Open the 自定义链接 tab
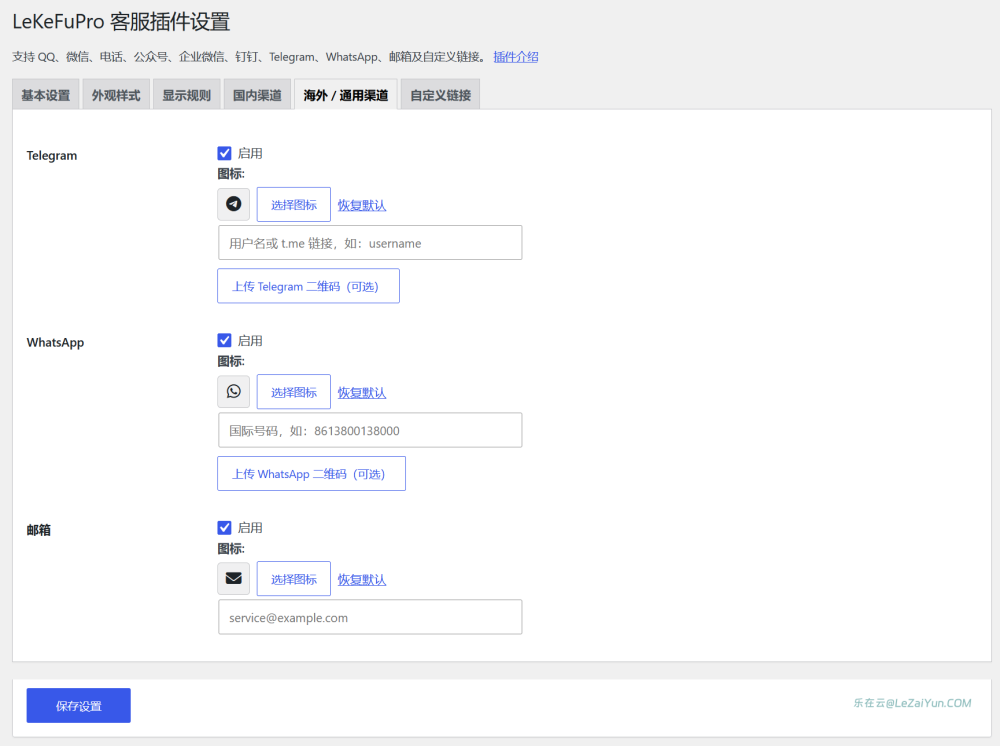The image size is (1000, 746). coord(440,95)
